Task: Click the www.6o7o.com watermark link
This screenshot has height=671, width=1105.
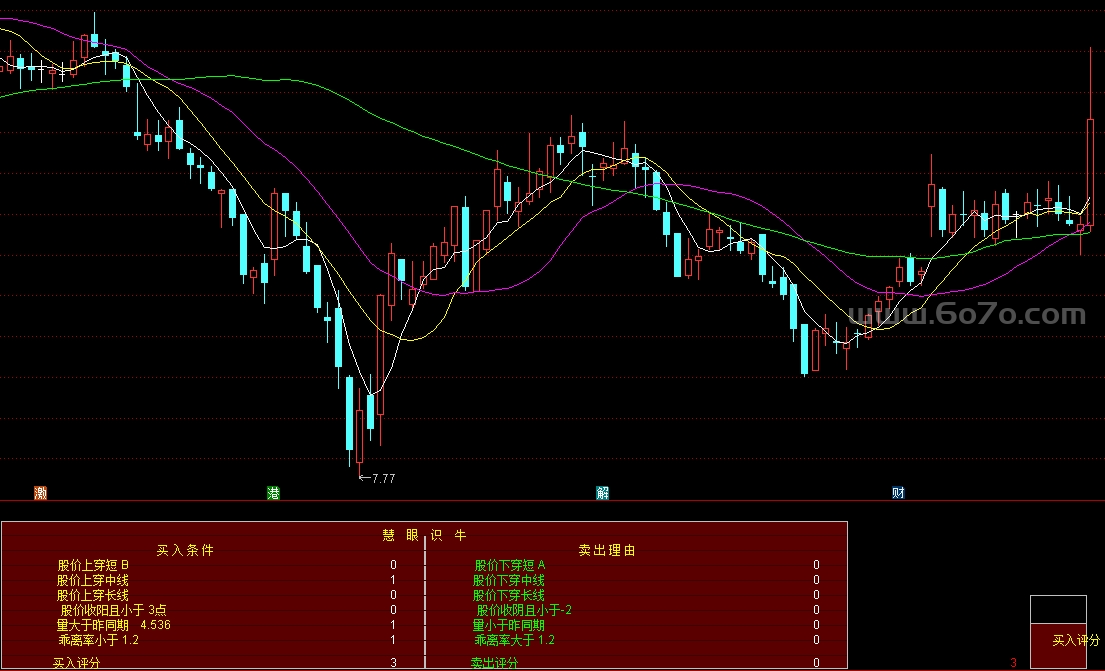Action: (967, 316)
